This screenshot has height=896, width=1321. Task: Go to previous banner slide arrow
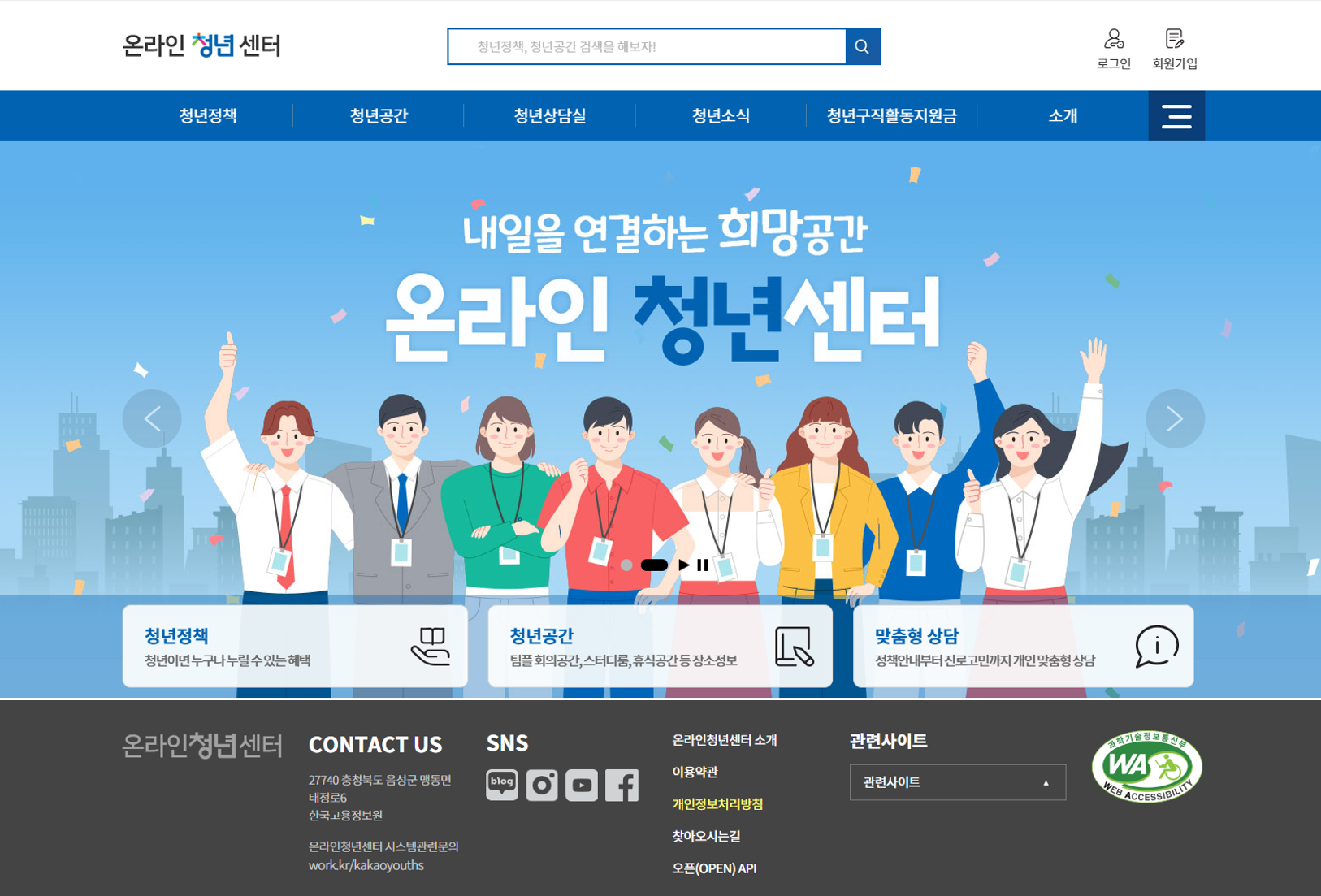pos(152,419)
